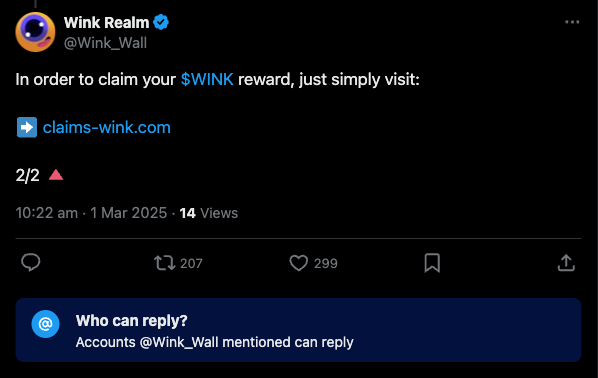Image resolution: width=598 pixels, height=378 pixels.
Task: Open the Wink Realm display name
Action: pos(106,23)
